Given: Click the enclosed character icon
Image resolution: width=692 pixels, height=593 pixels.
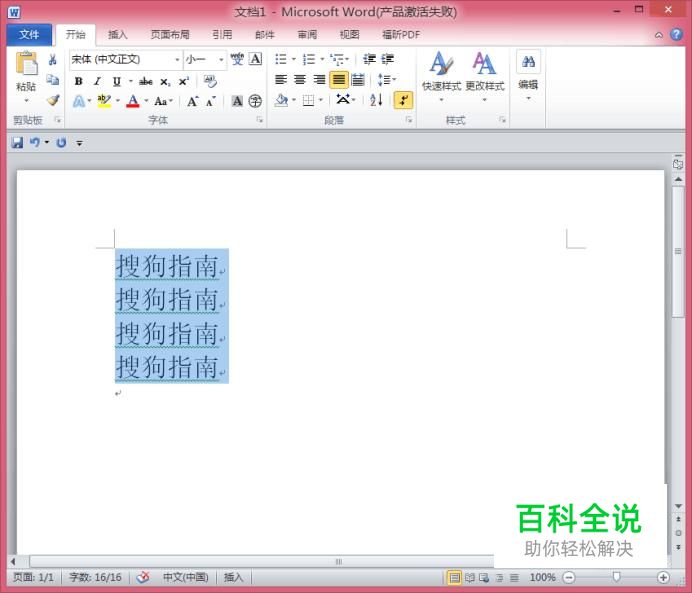Looking at the screenshot, I should 255,101.
